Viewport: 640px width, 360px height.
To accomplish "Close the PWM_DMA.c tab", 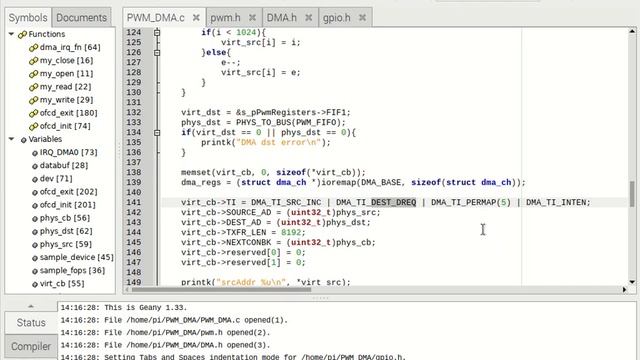I will click(x=196, y=18).
